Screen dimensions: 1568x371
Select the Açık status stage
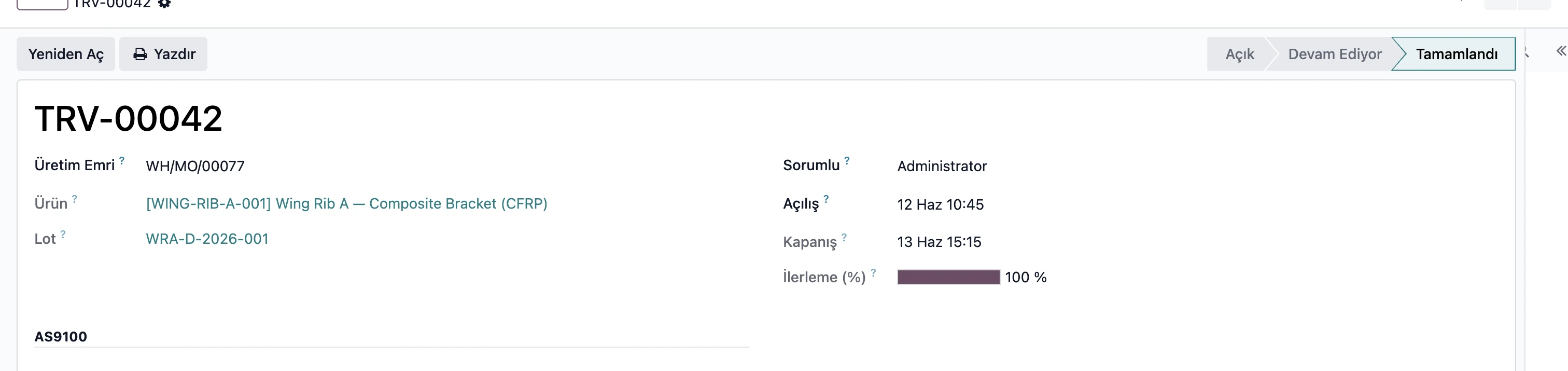1239,54
